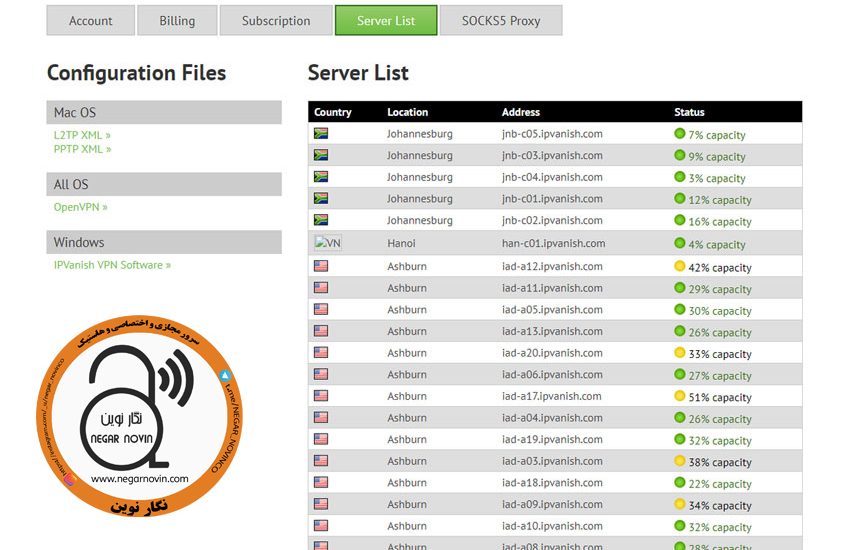Viewport: 850px width, 550px height.
Task: Select address iad-a06.ipvanish.com
Action: coord(552,375)
